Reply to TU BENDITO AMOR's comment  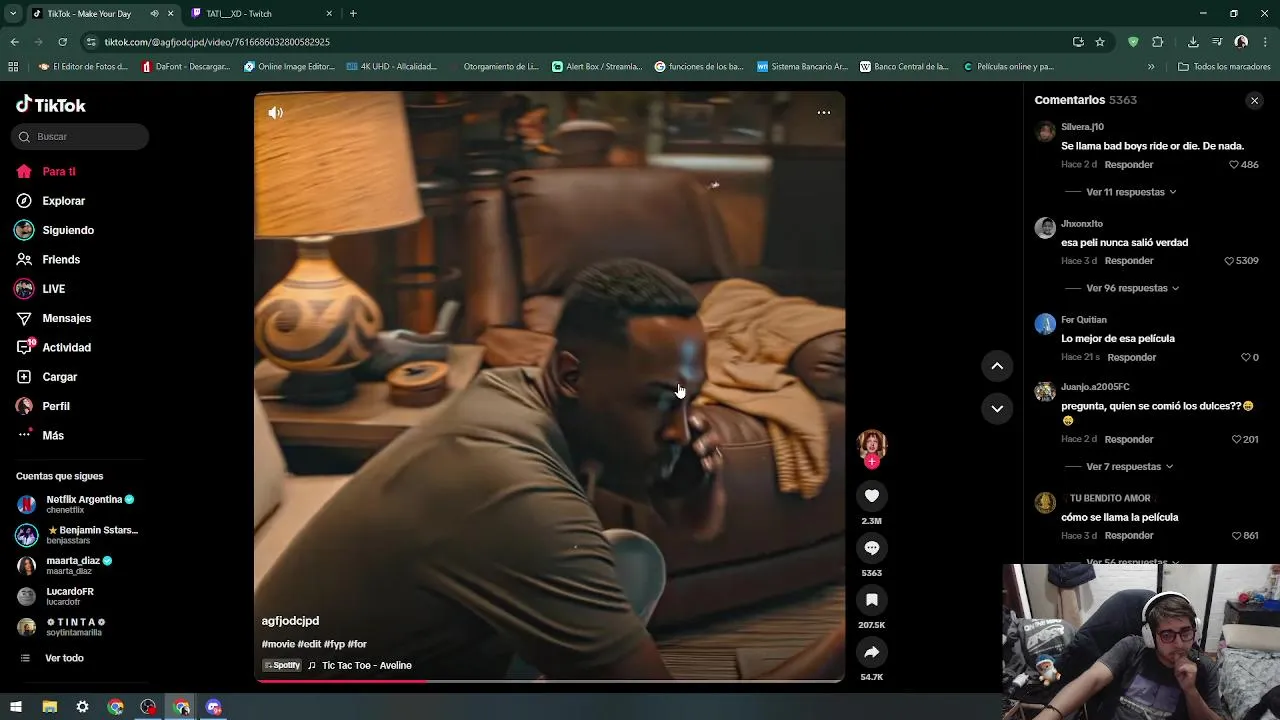[1129, 536]
